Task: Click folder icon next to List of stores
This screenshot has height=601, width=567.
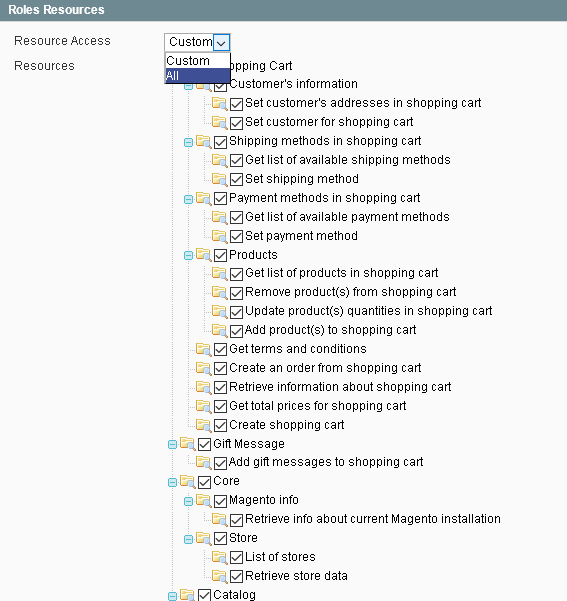Action: (220, 557)
